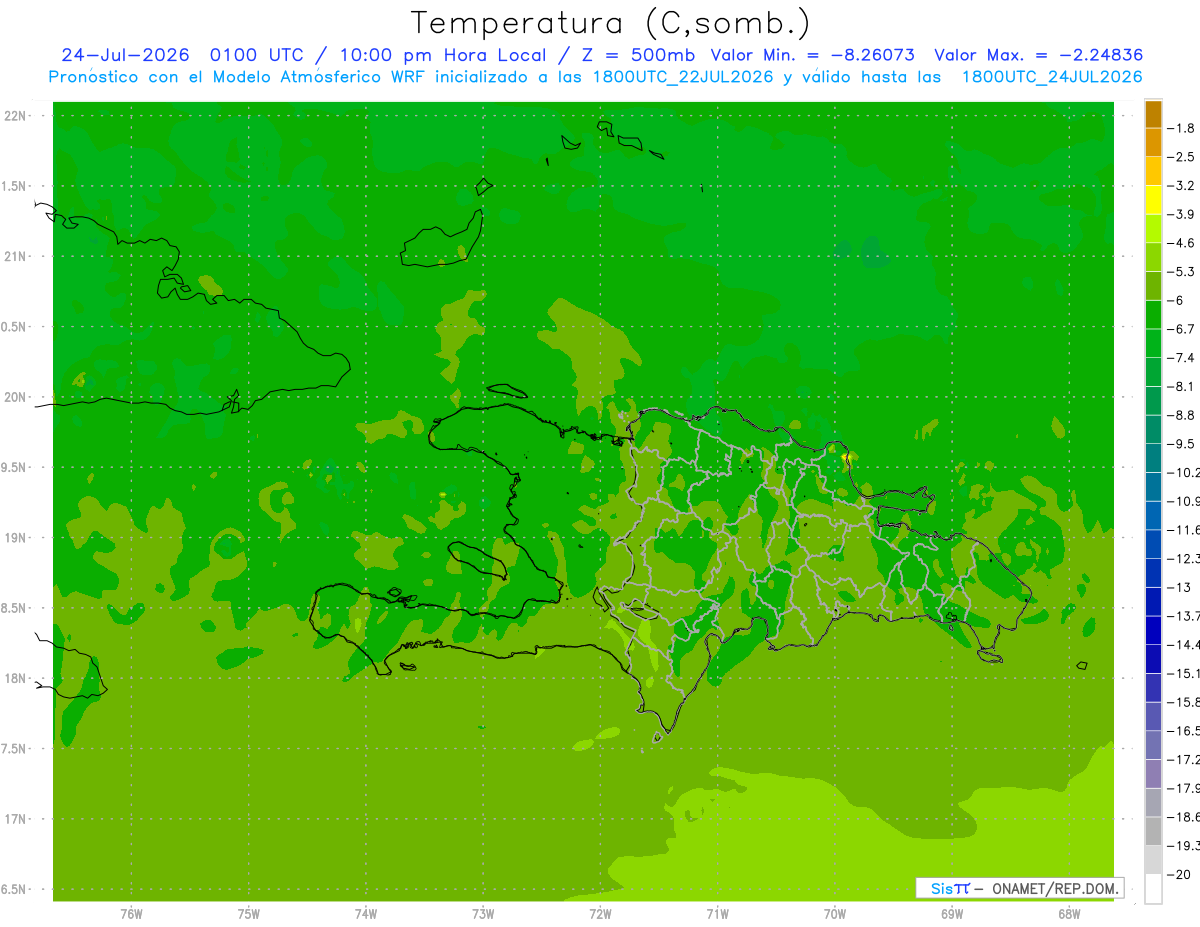The image size is (1200, 927).
Task: Click the dark blue swatch between -13.7 and -14.4
Action: tap(1153, 630)
